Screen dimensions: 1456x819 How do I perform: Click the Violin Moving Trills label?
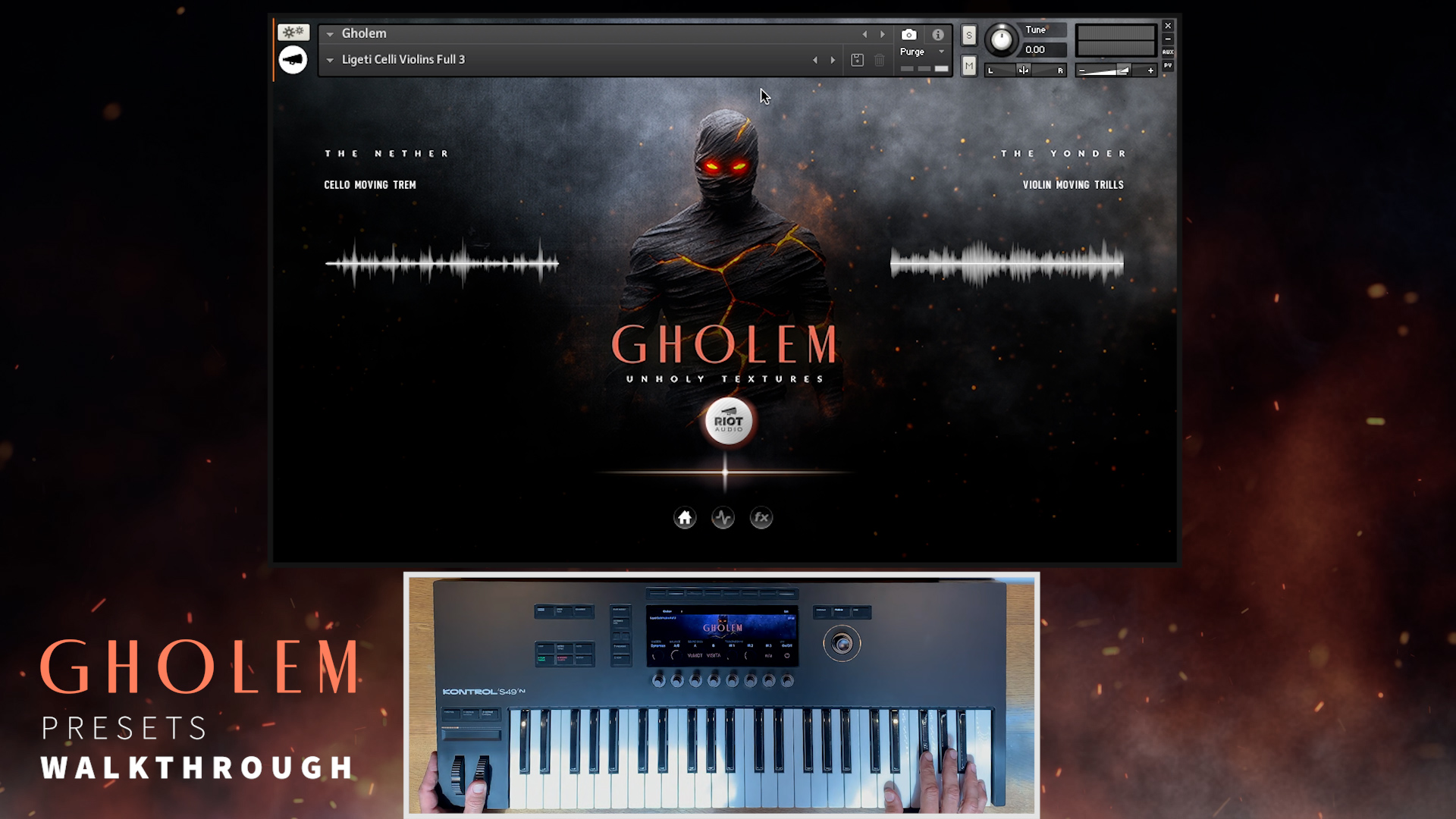pyautogui.click(x=1073, y=185)
